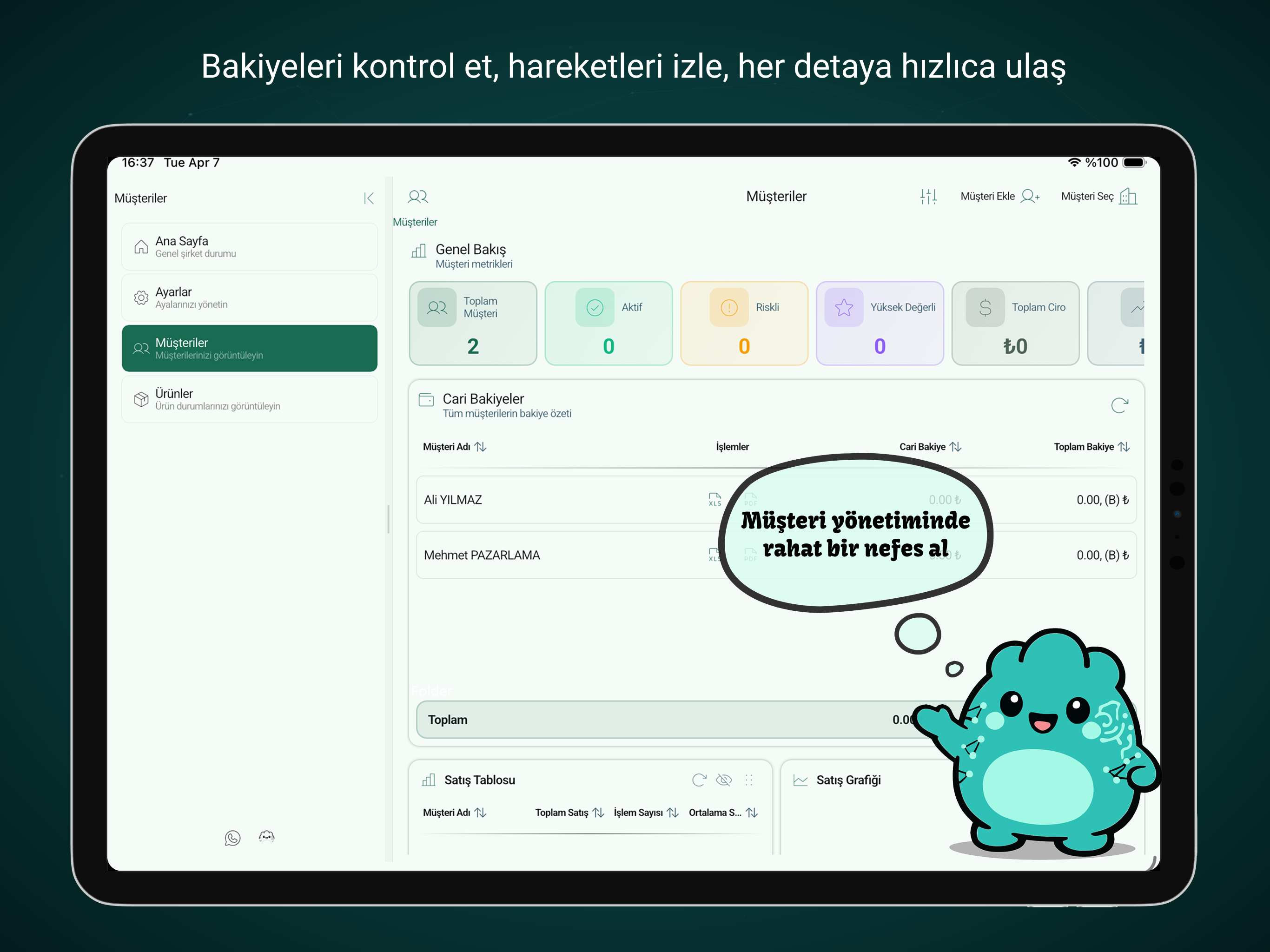Click the Müşteri Ekle button
1270x952 pixels.
(999, 196)
